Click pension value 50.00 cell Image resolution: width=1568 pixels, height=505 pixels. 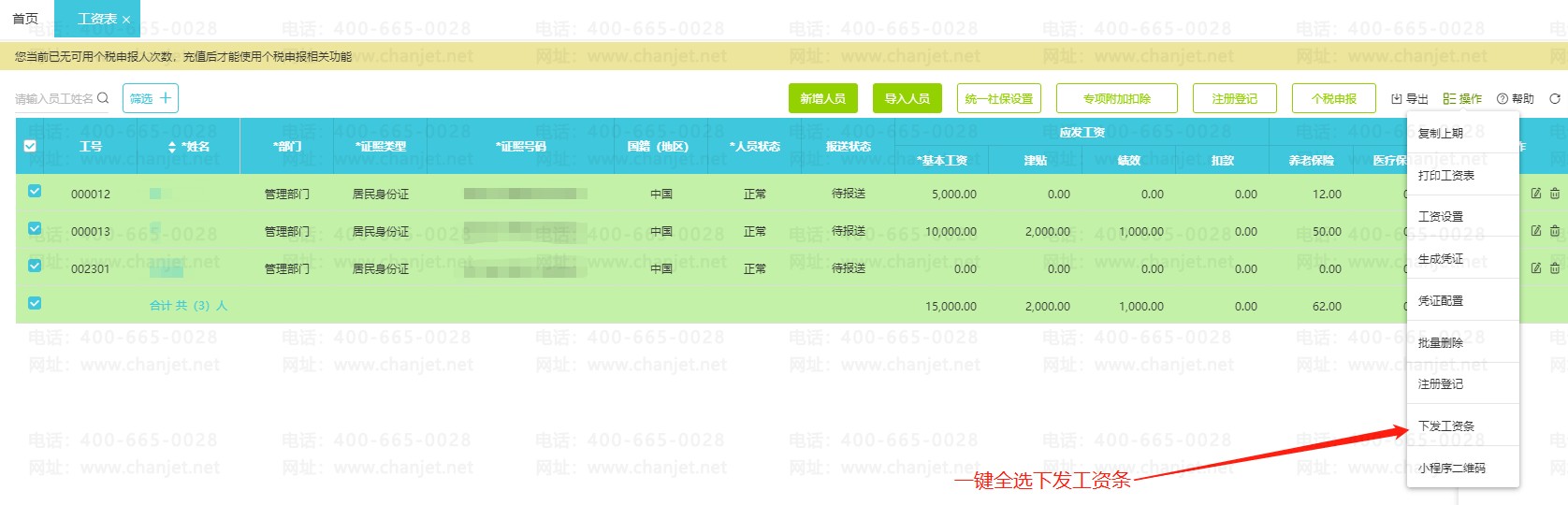click(x=1327, y=232)
